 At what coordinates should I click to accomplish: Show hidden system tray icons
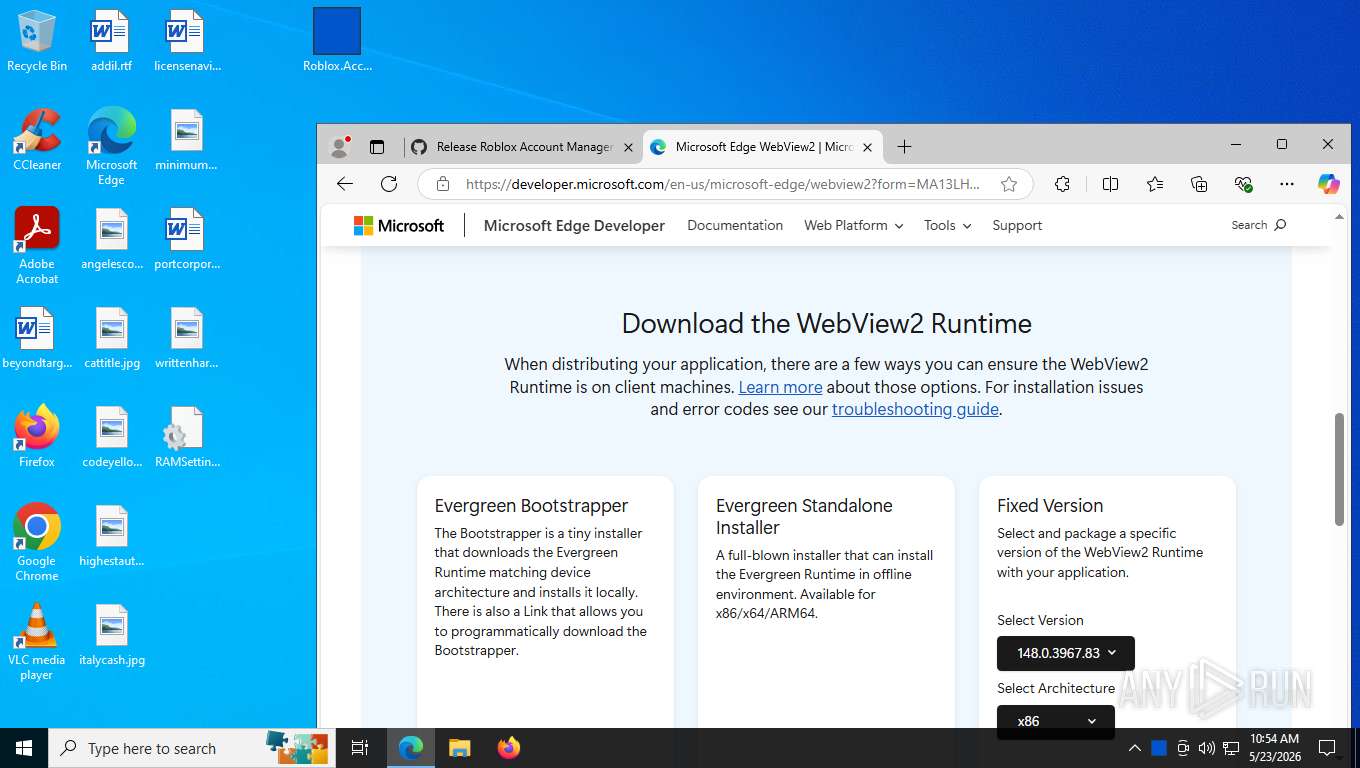tap(1135, 748)
